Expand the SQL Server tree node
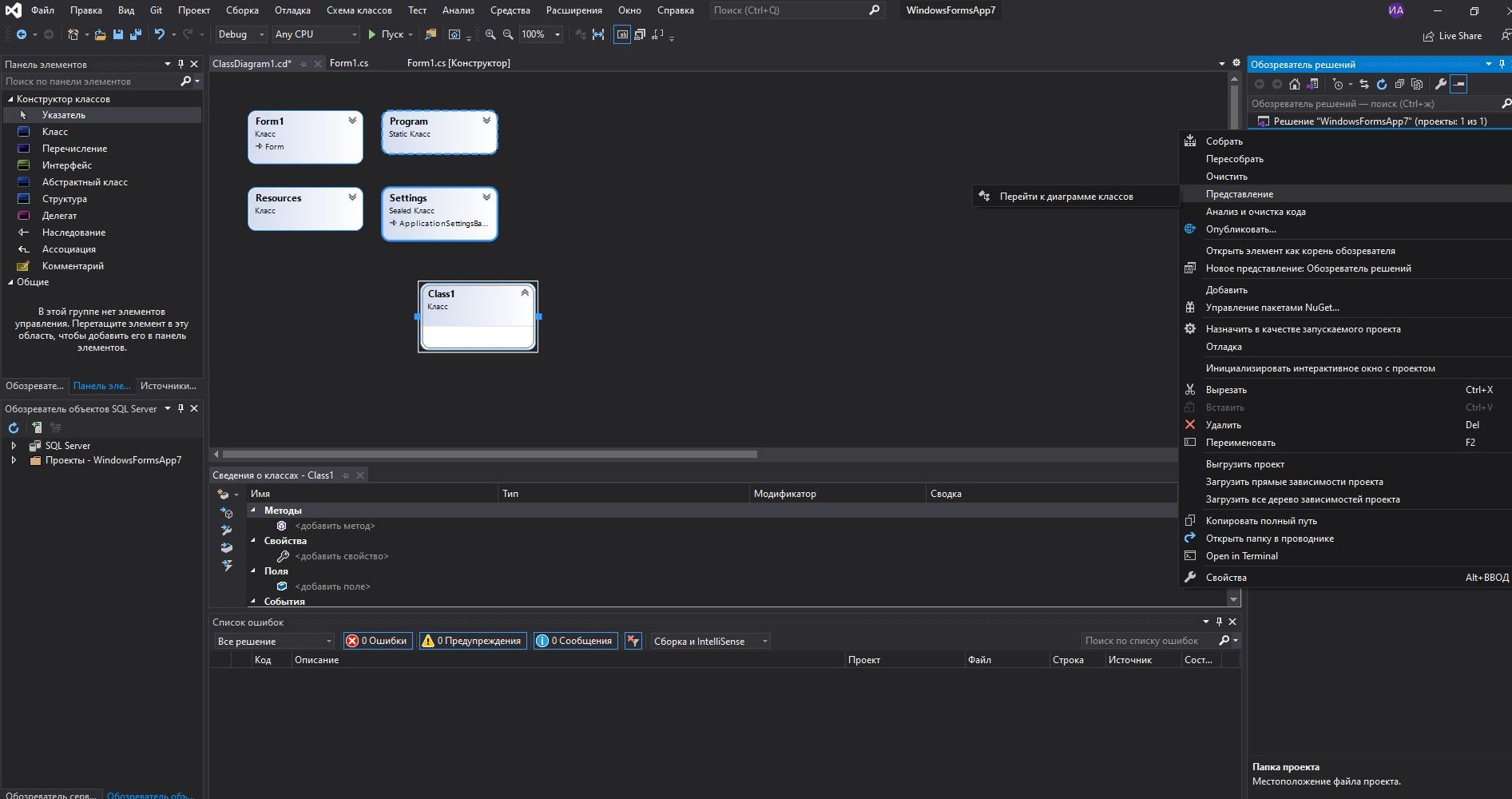 [14, 446]
